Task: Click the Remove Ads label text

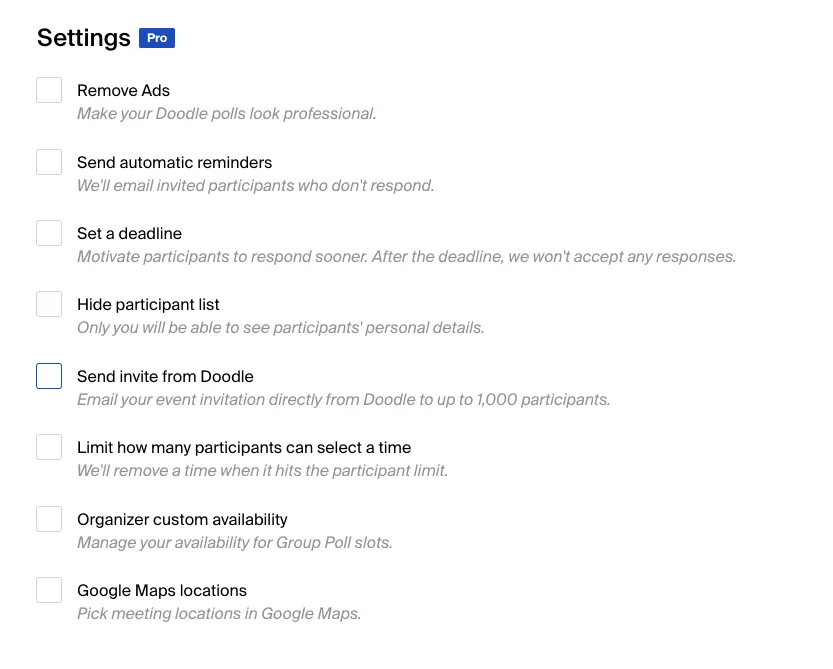Action: [123, 90]
